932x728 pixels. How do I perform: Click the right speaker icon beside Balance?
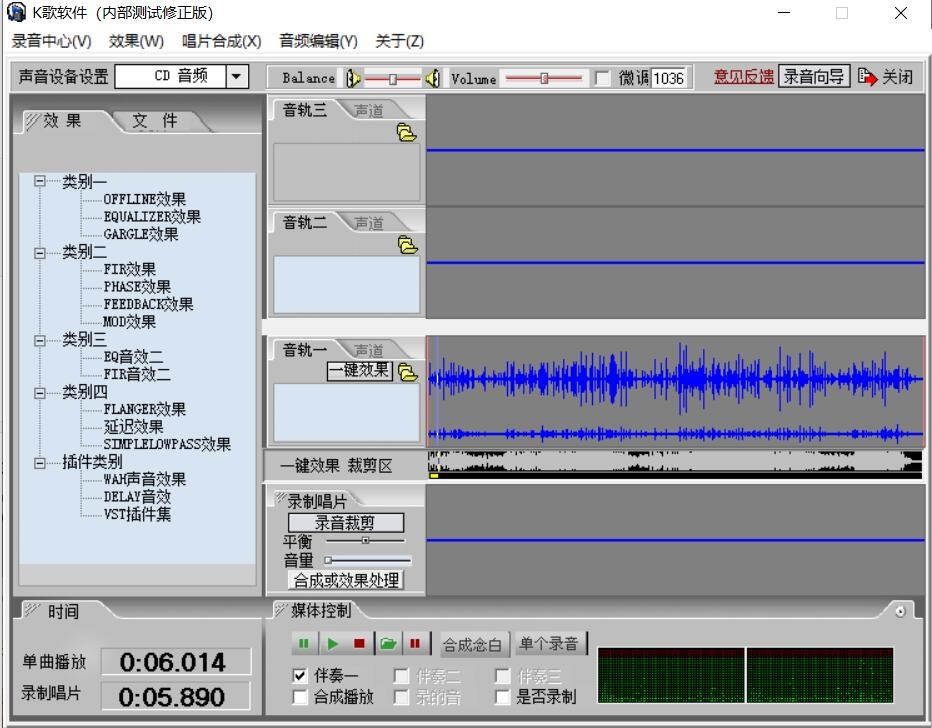[433, 78]
